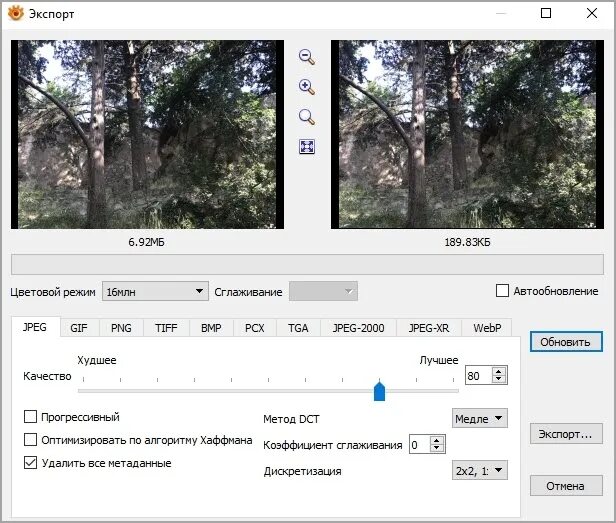Switch to the TGA tab
The height and width of the screenshot is (523, 616).
pos(298,328)
